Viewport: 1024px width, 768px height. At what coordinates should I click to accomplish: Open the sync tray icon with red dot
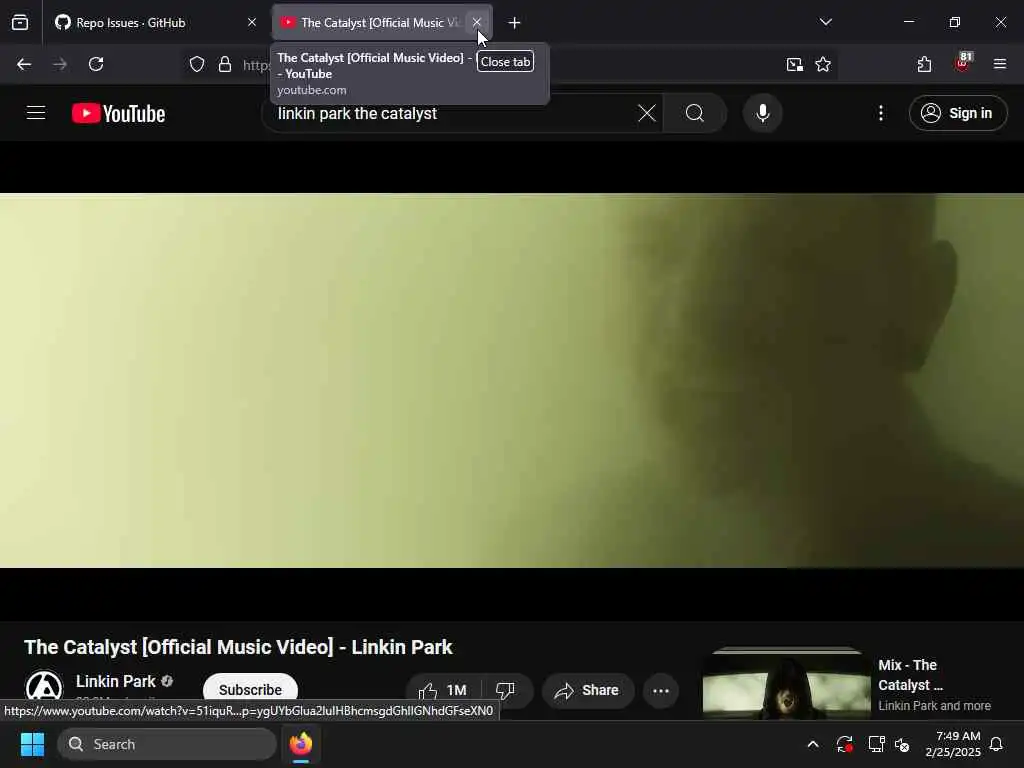tap(844, 744)
